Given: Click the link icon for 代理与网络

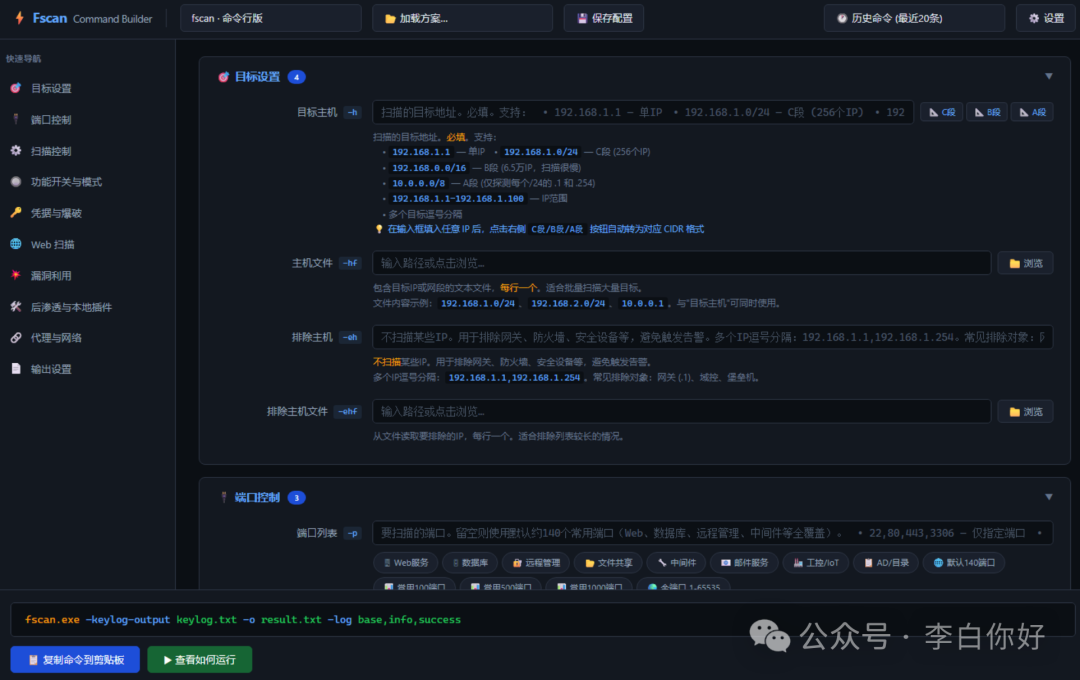Looking at the screenshot, I should click(16, 338).
